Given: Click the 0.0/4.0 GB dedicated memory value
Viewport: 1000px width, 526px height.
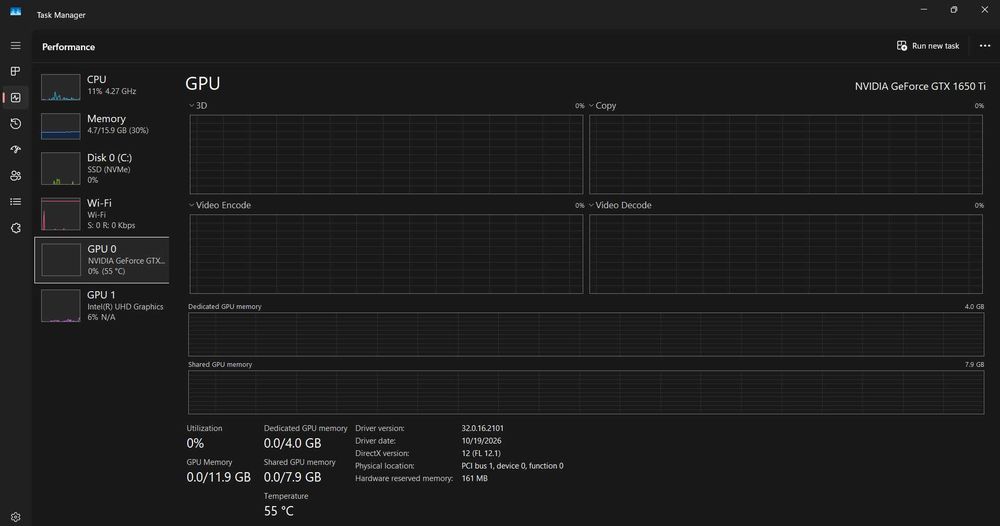Looking at the screenshot, I should [293, 443].
